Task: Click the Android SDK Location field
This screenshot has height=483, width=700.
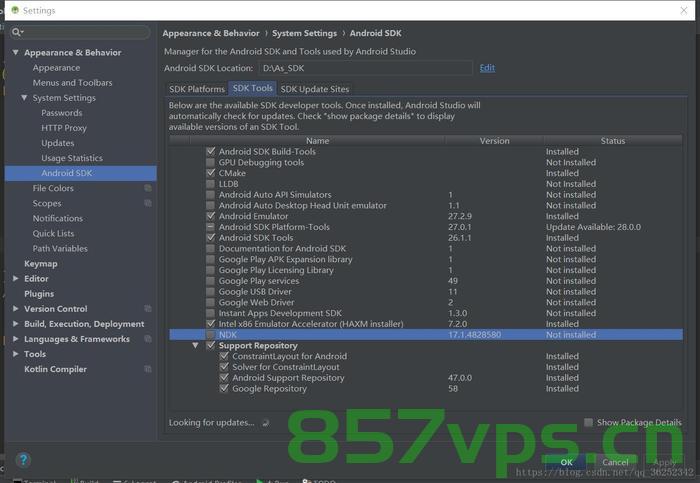Action: point(365,68)
